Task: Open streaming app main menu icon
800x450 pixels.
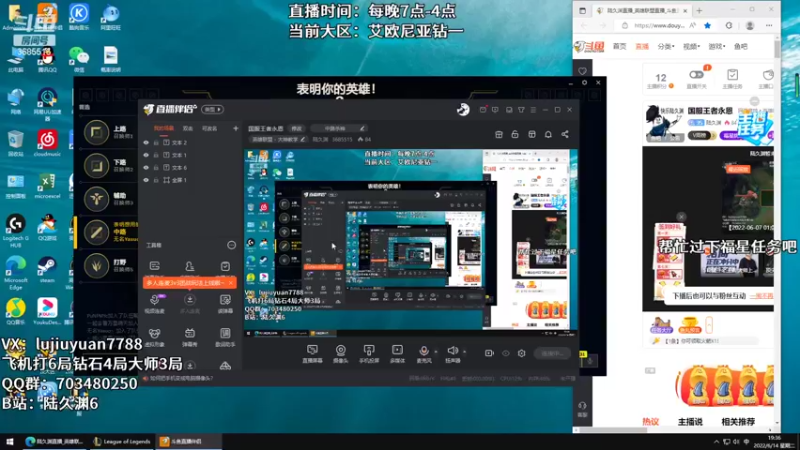Action: [x=533, y=110]
